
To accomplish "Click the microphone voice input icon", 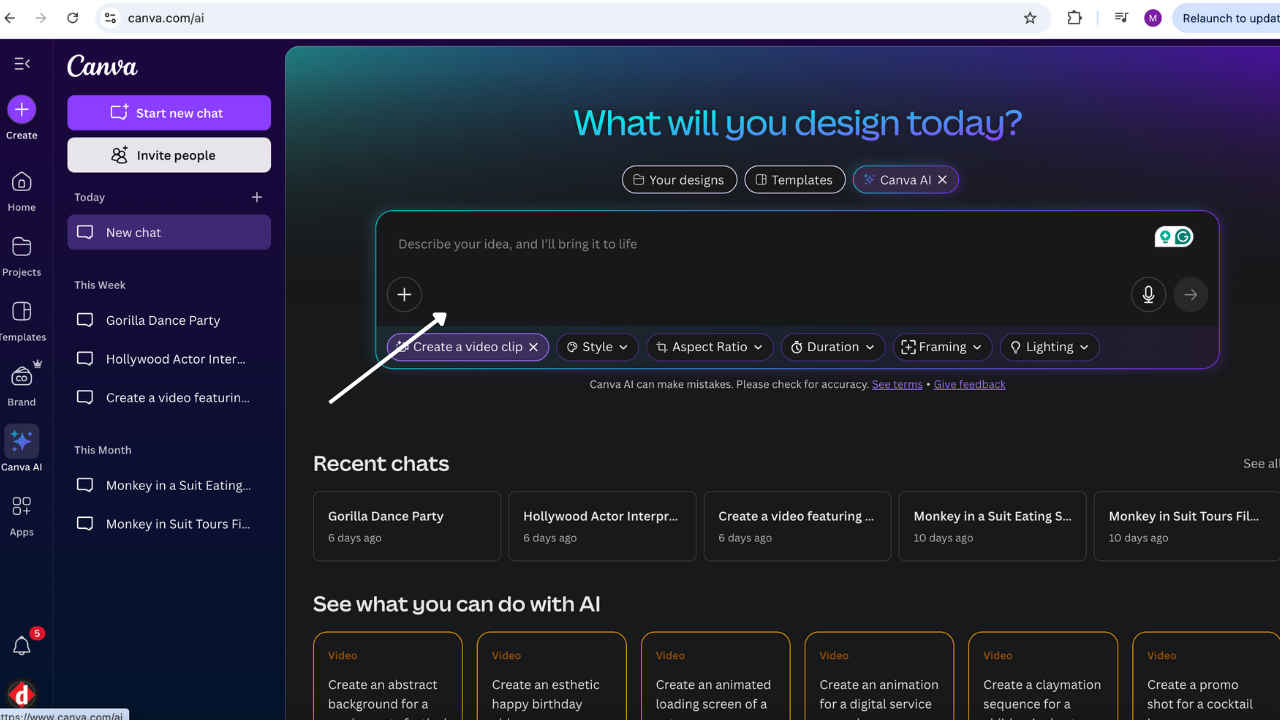I will pos(1148,295).
